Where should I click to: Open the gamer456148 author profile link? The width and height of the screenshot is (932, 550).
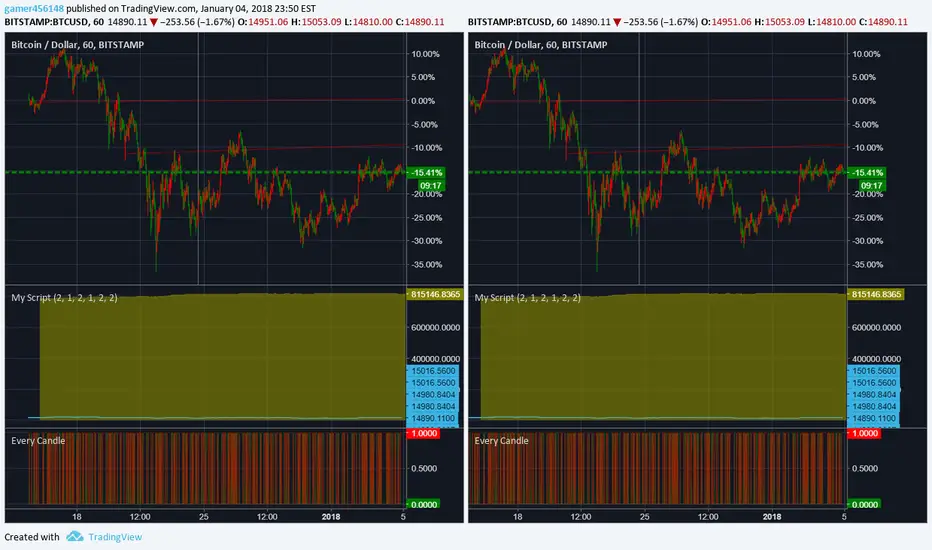[34, 9]
